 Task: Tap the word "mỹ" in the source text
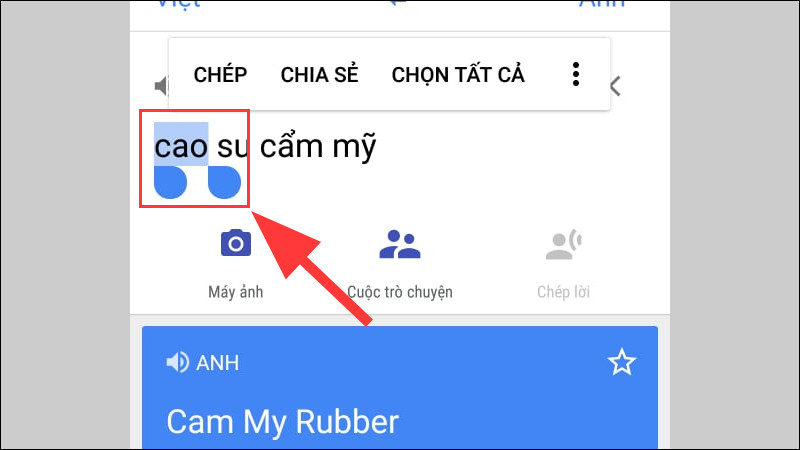[355, 148]
